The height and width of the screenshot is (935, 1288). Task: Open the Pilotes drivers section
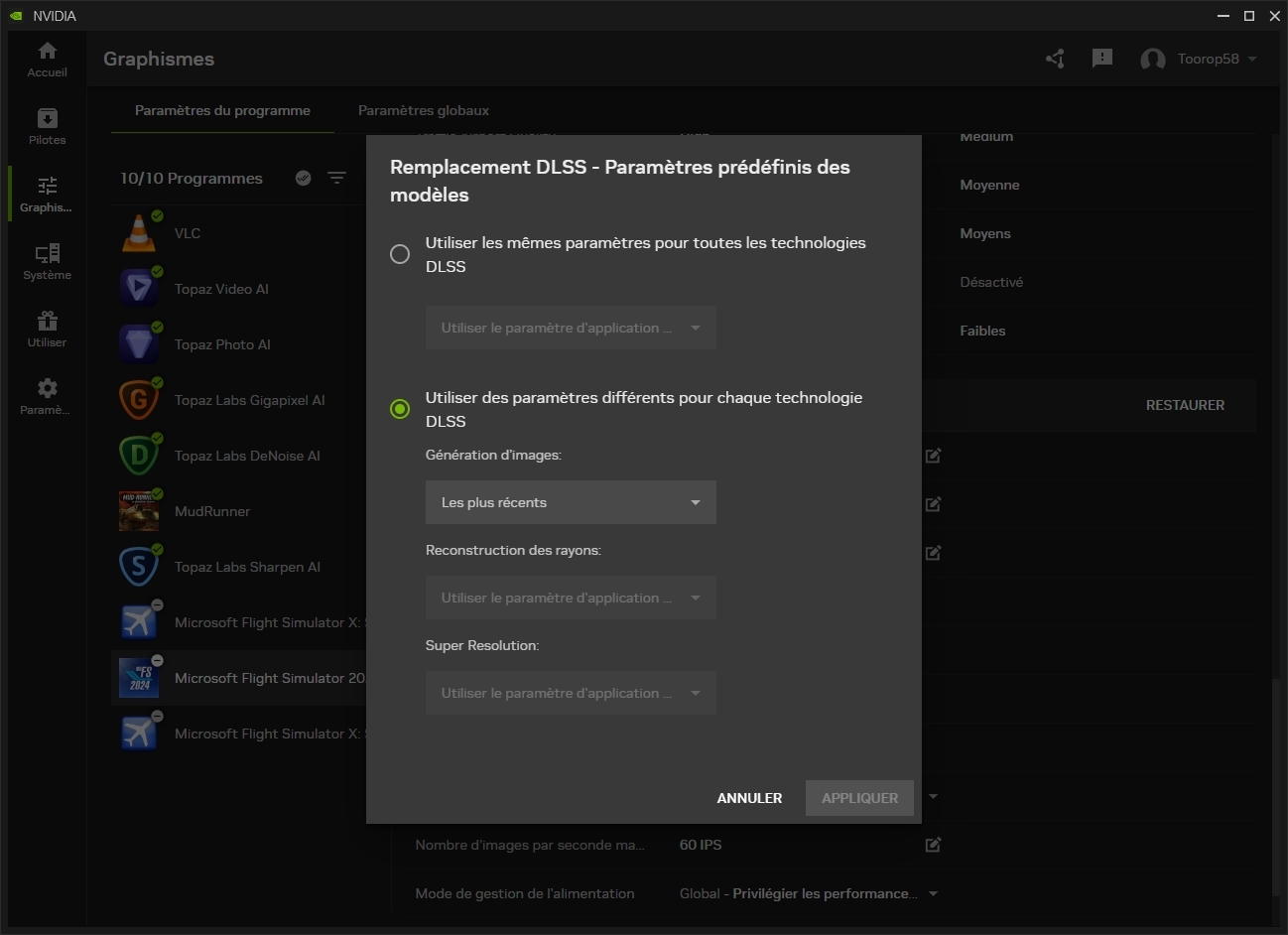(47, 127)
